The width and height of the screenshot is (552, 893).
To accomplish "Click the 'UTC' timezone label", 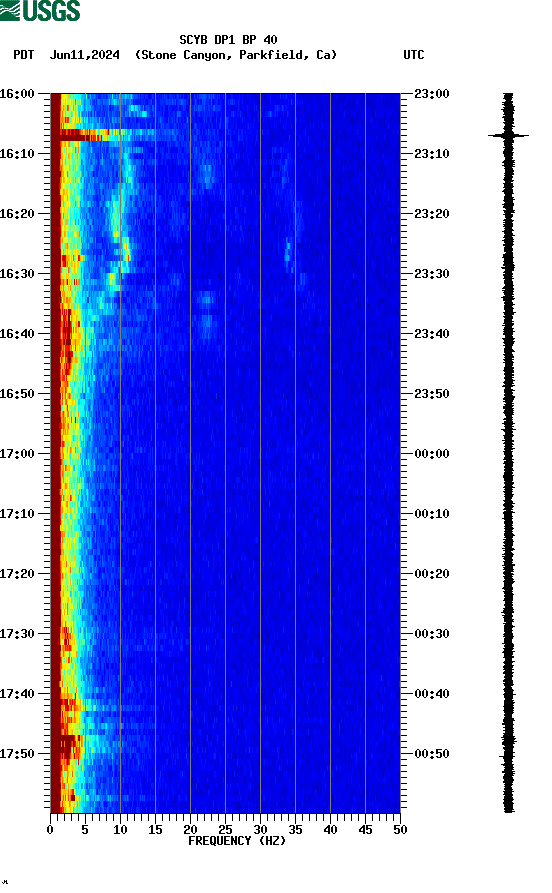I will point(414,55).
